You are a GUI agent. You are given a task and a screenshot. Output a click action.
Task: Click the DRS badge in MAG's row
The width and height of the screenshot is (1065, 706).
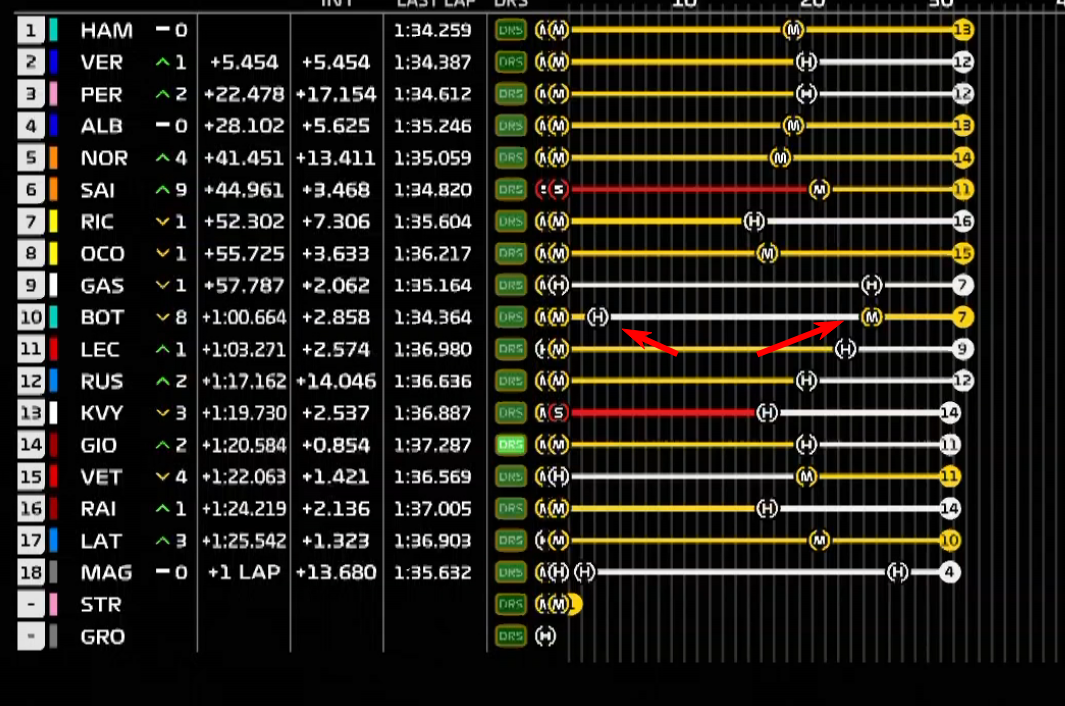(x=510, y=572)
